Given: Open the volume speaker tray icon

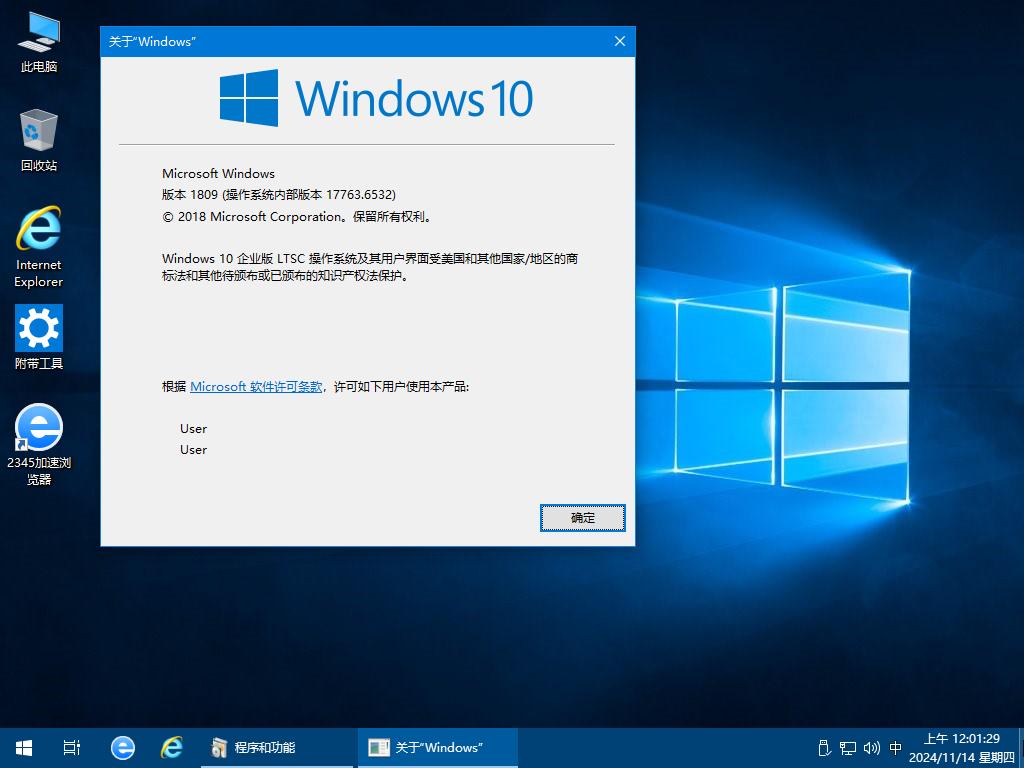Looking at the screenshot, I should 872,748.
